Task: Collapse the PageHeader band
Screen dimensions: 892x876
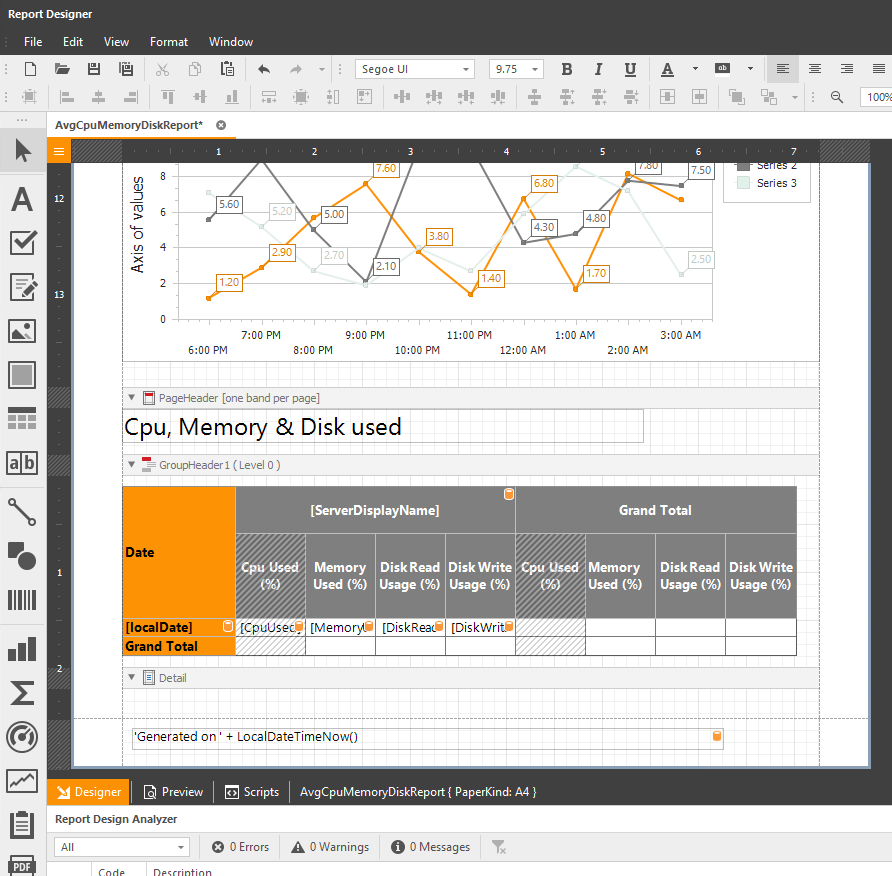Action: [x=131, y=397]
